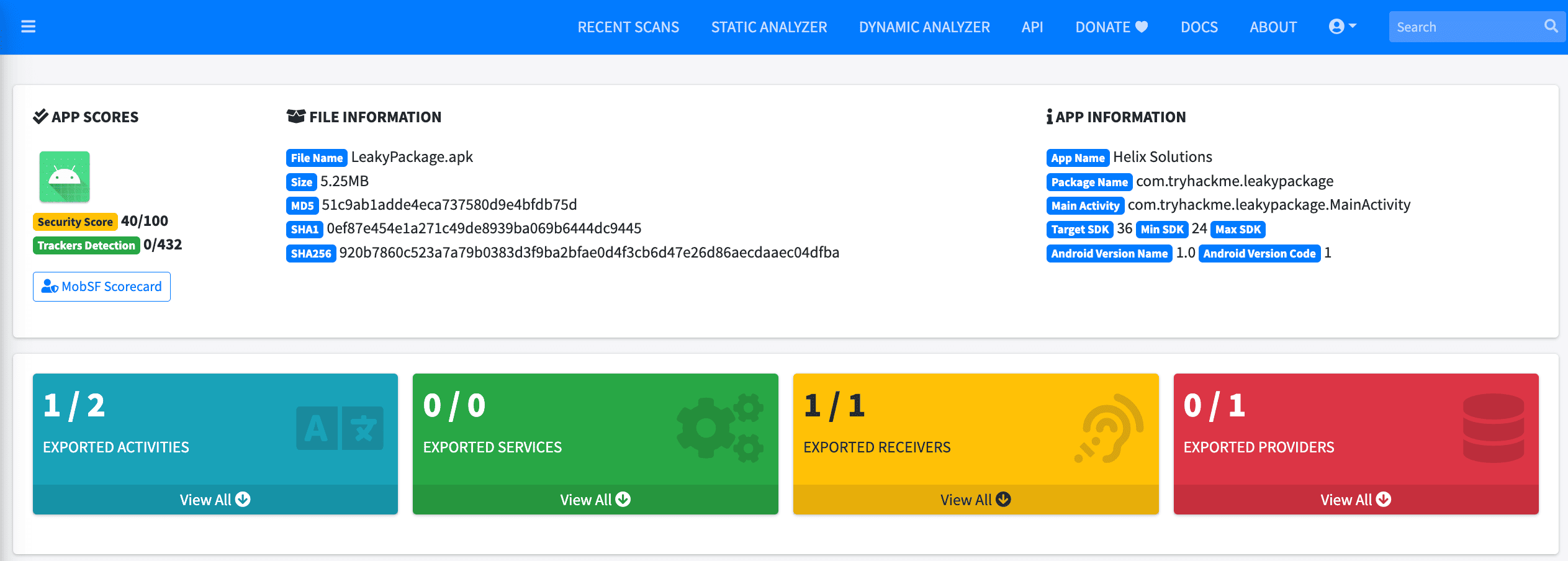Click the ear icon on Exported Receivers card
Image resolution: width=1568 pixels, height=561 pixels.
[x=1109, y=428]
